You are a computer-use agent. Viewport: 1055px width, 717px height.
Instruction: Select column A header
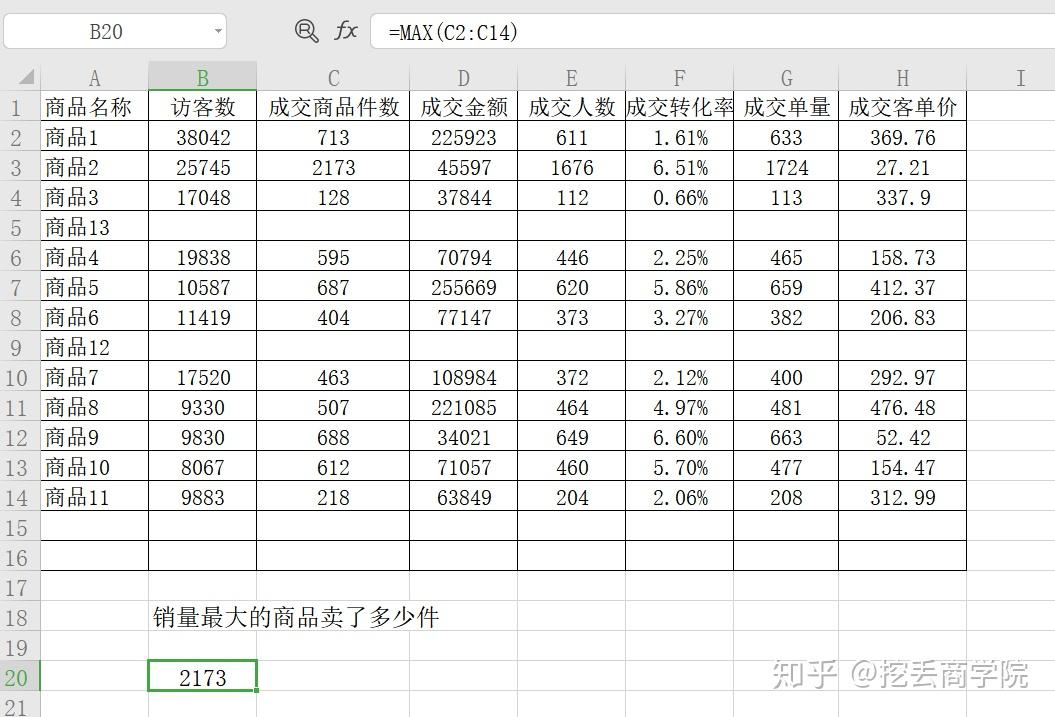94,77
